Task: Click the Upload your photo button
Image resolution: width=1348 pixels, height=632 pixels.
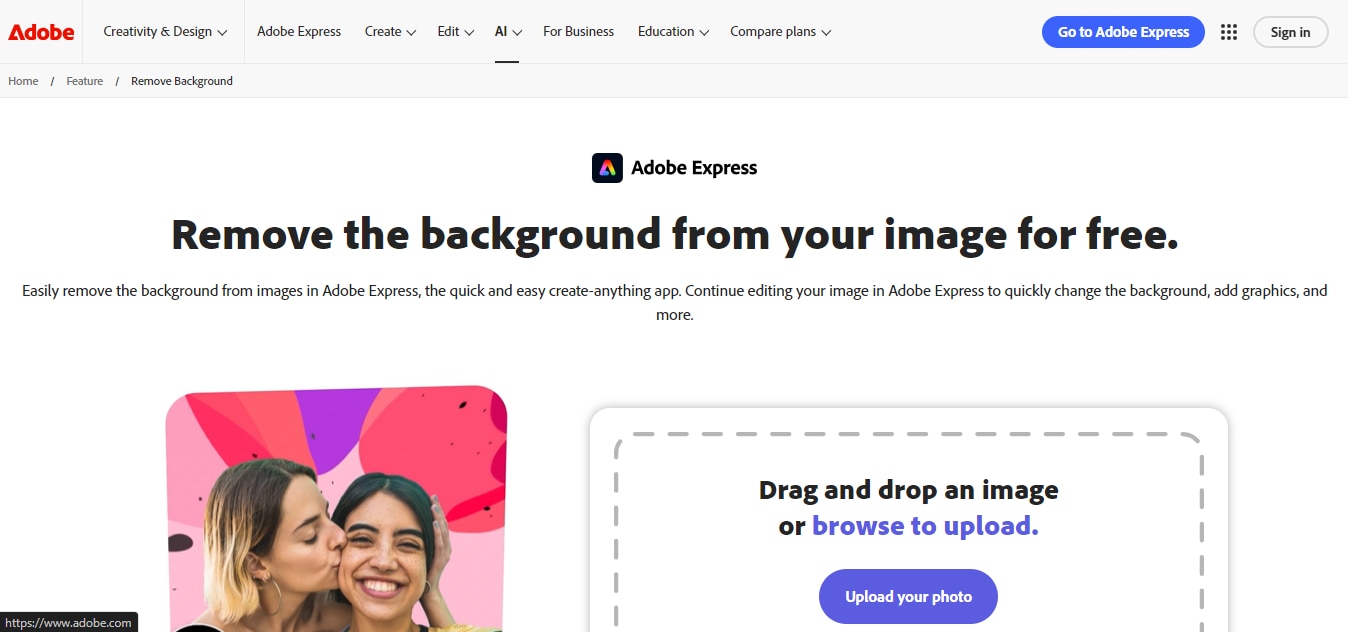Action: (908, 596)
